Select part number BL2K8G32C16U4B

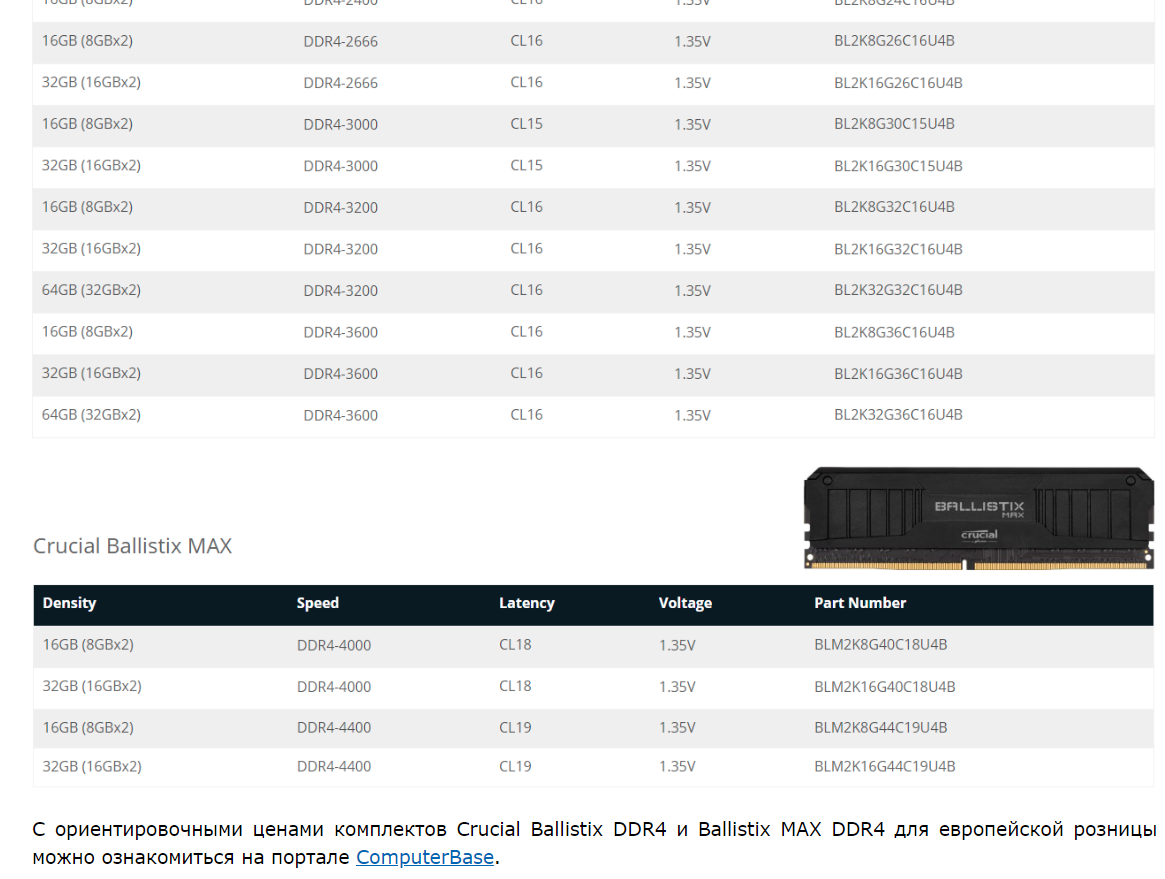point(894,207)
